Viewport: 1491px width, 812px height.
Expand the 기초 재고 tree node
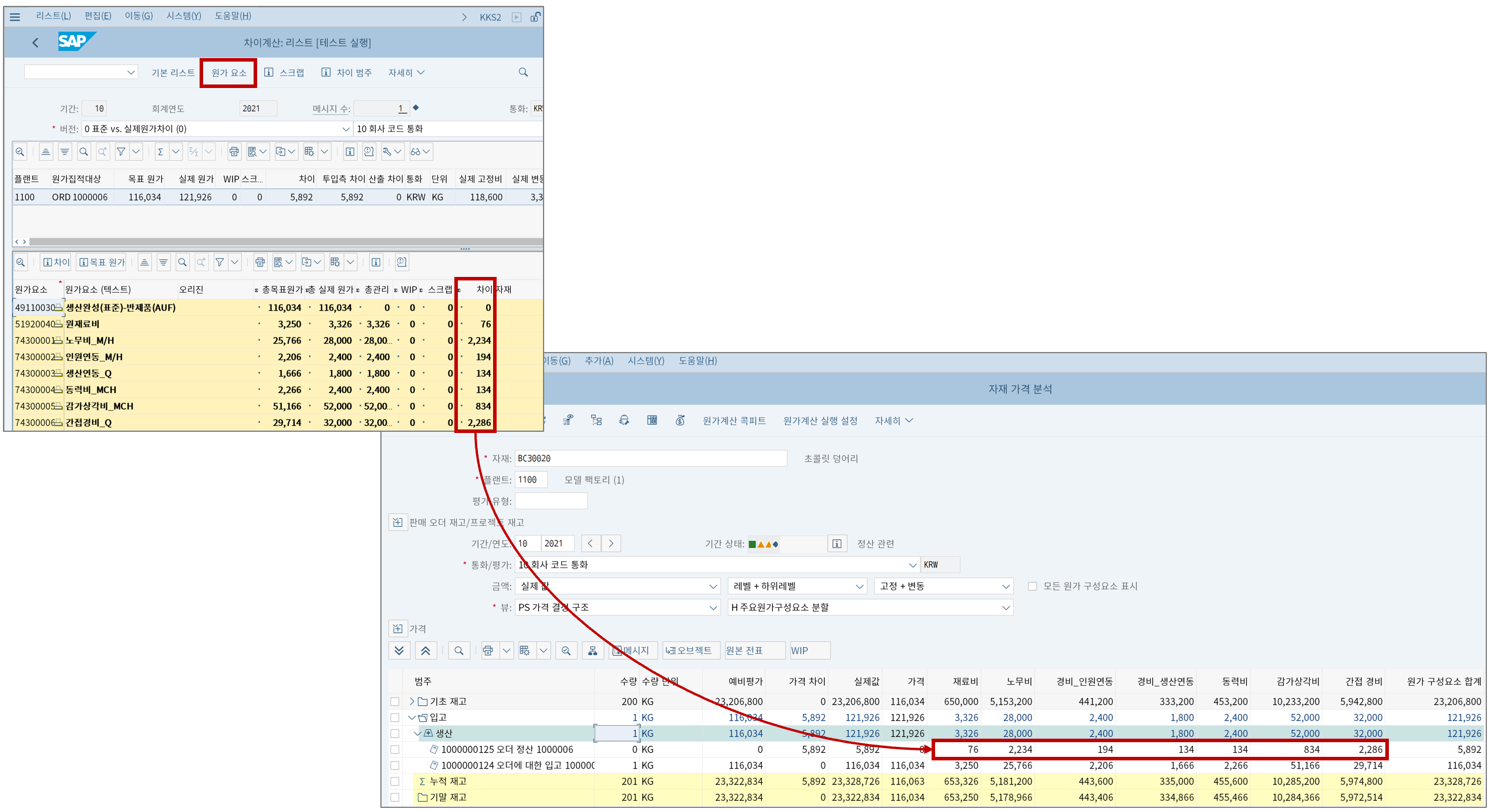pos(412,702)
